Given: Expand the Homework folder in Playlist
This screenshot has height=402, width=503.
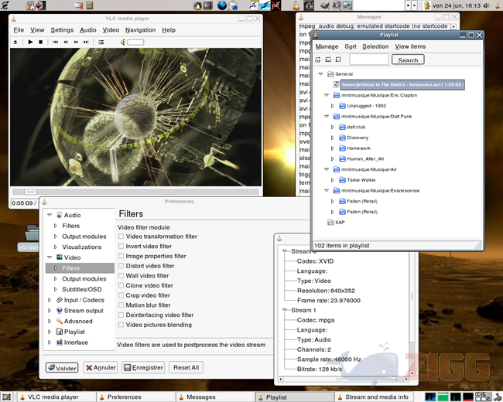Looking at the screenshot, I should pos(332,148).
